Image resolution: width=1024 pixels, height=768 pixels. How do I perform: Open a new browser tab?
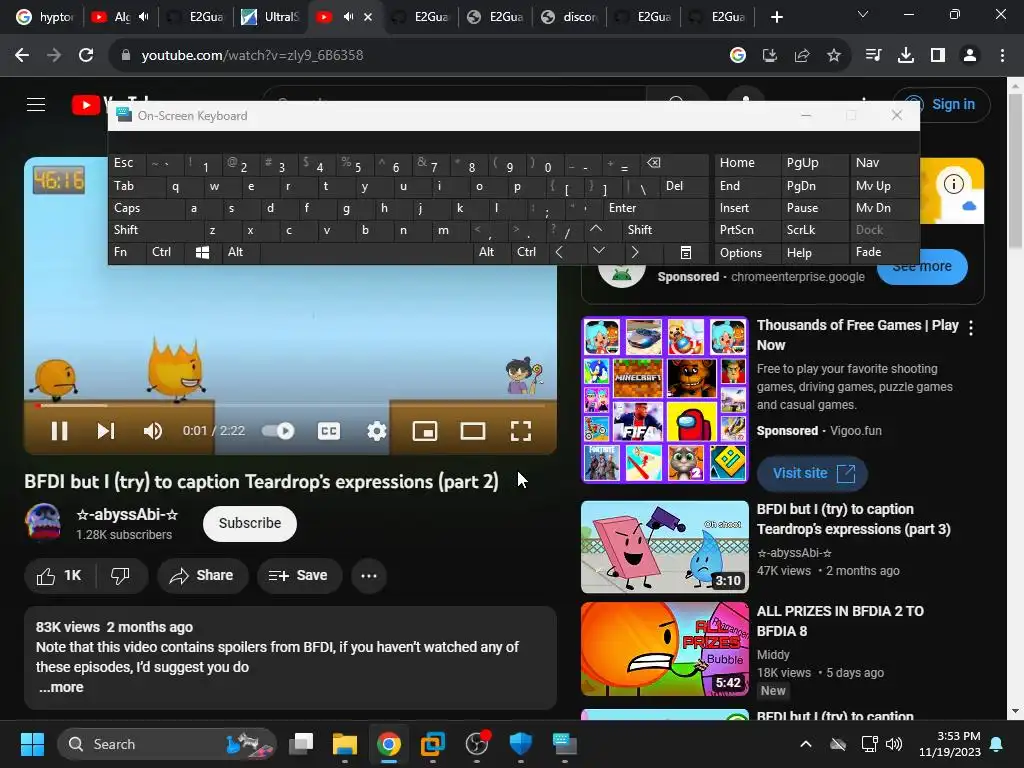(776, 17)
